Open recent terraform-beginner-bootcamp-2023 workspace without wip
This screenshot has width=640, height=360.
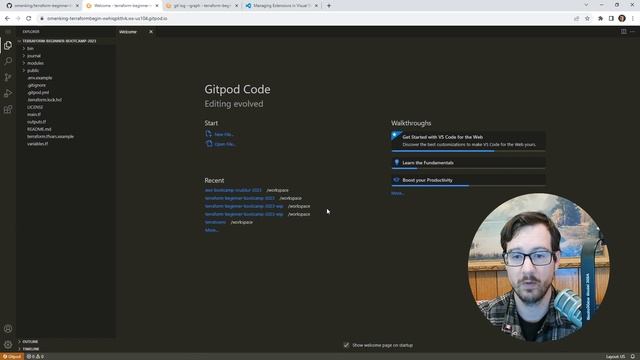click(x=240, y=198)
